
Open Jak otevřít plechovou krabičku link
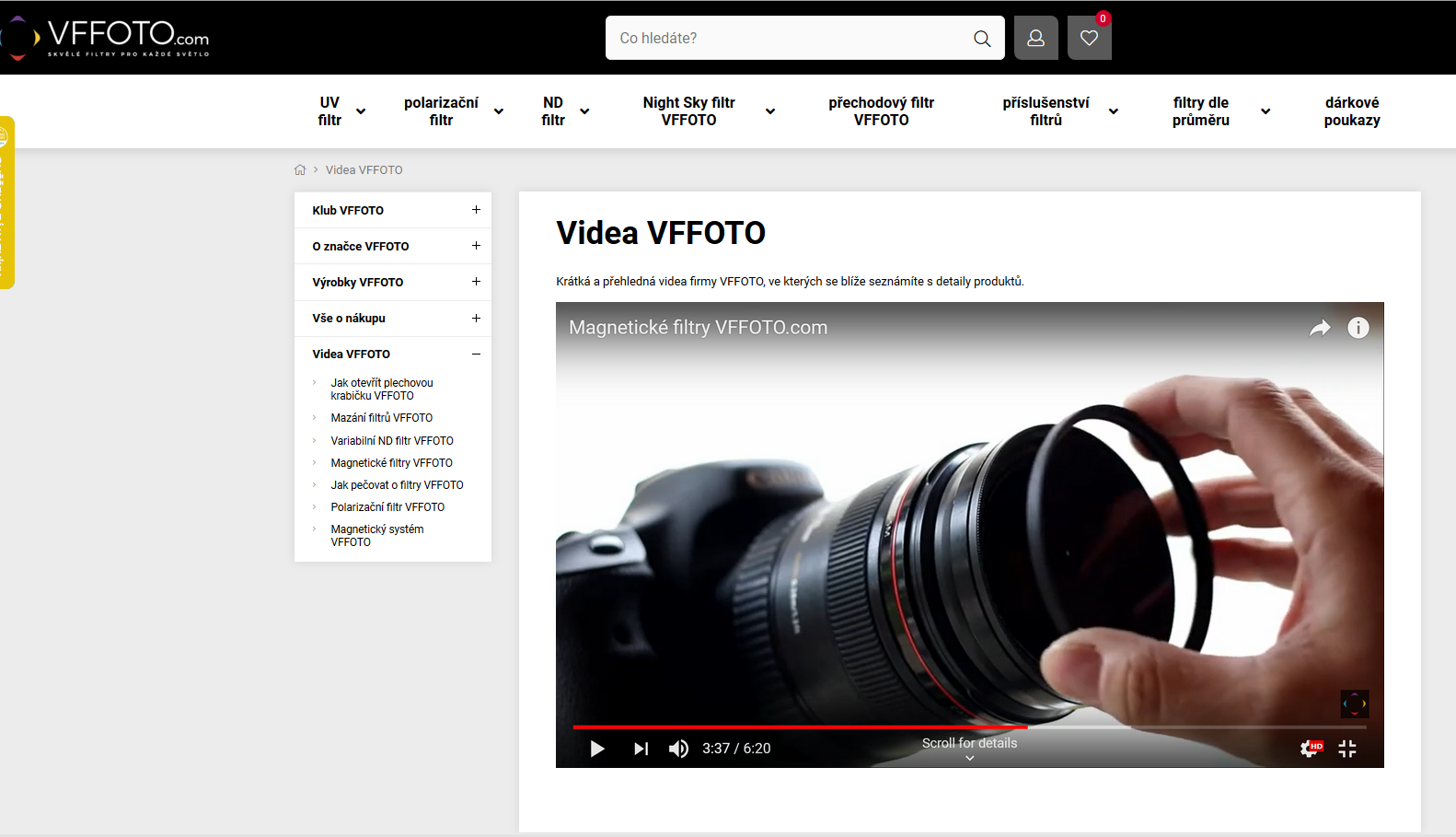click(382, 389)
